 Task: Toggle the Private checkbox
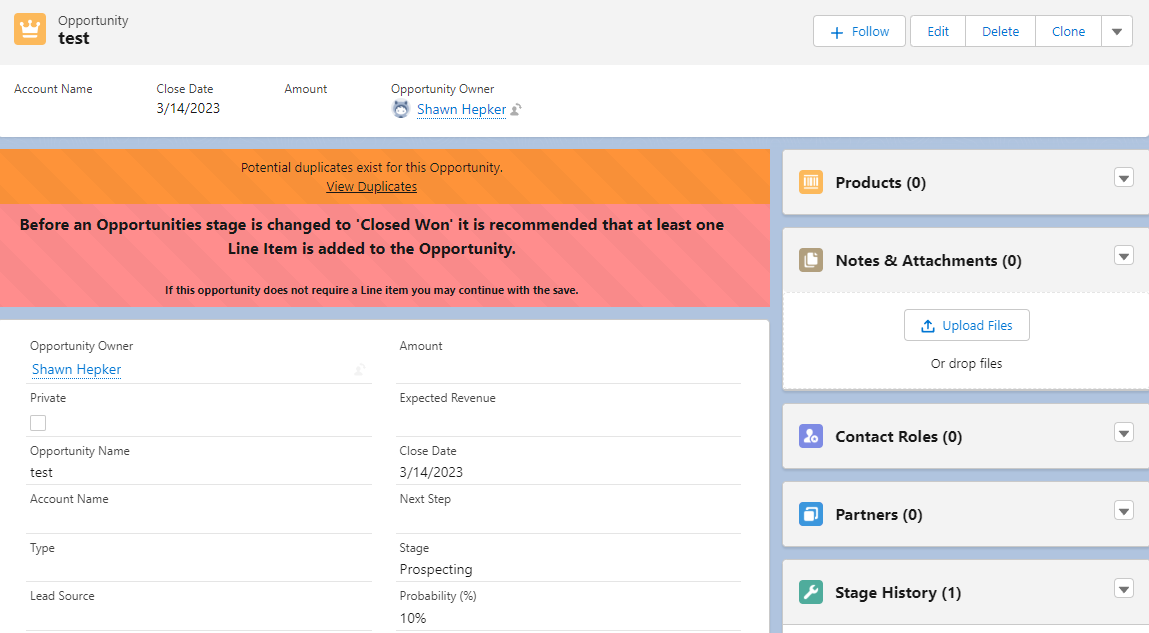38,423
